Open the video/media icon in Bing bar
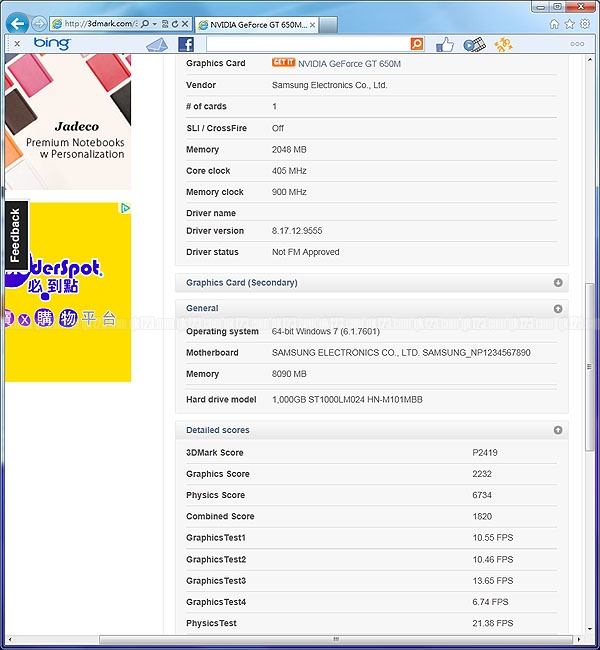 point(474,44)
